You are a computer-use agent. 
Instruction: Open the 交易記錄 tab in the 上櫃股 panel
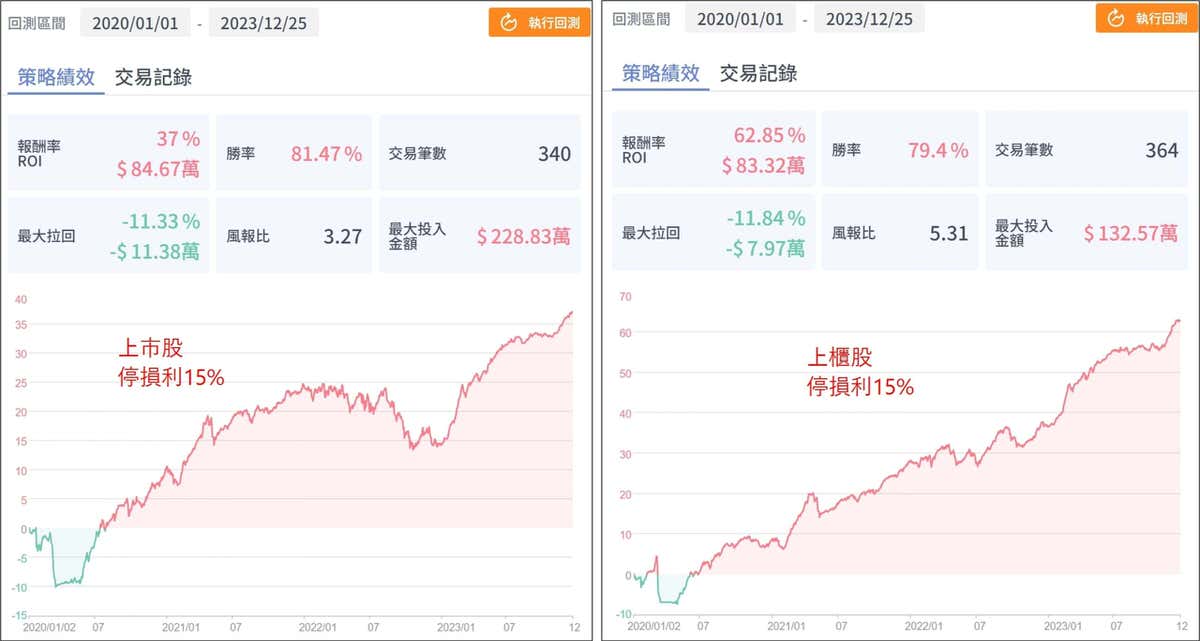point(758,73)
